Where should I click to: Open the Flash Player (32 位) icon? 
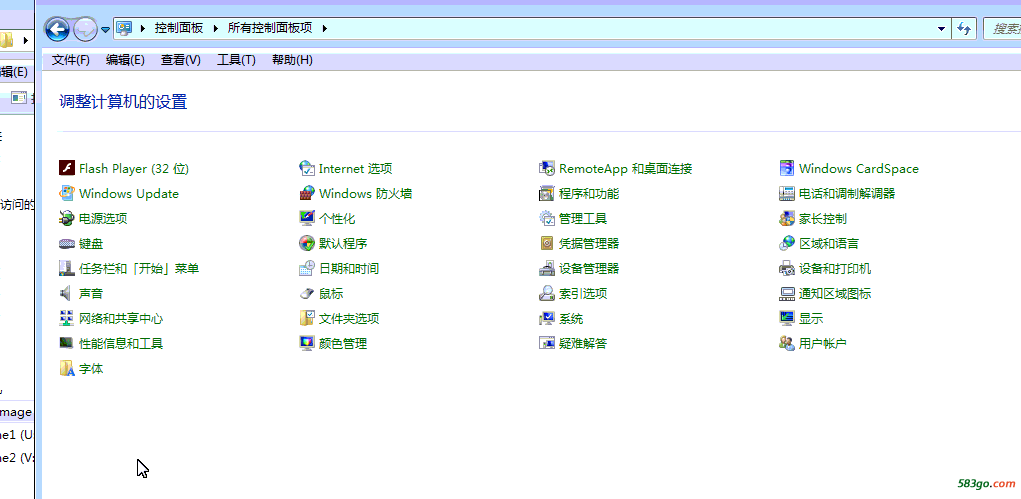(67, 169)
